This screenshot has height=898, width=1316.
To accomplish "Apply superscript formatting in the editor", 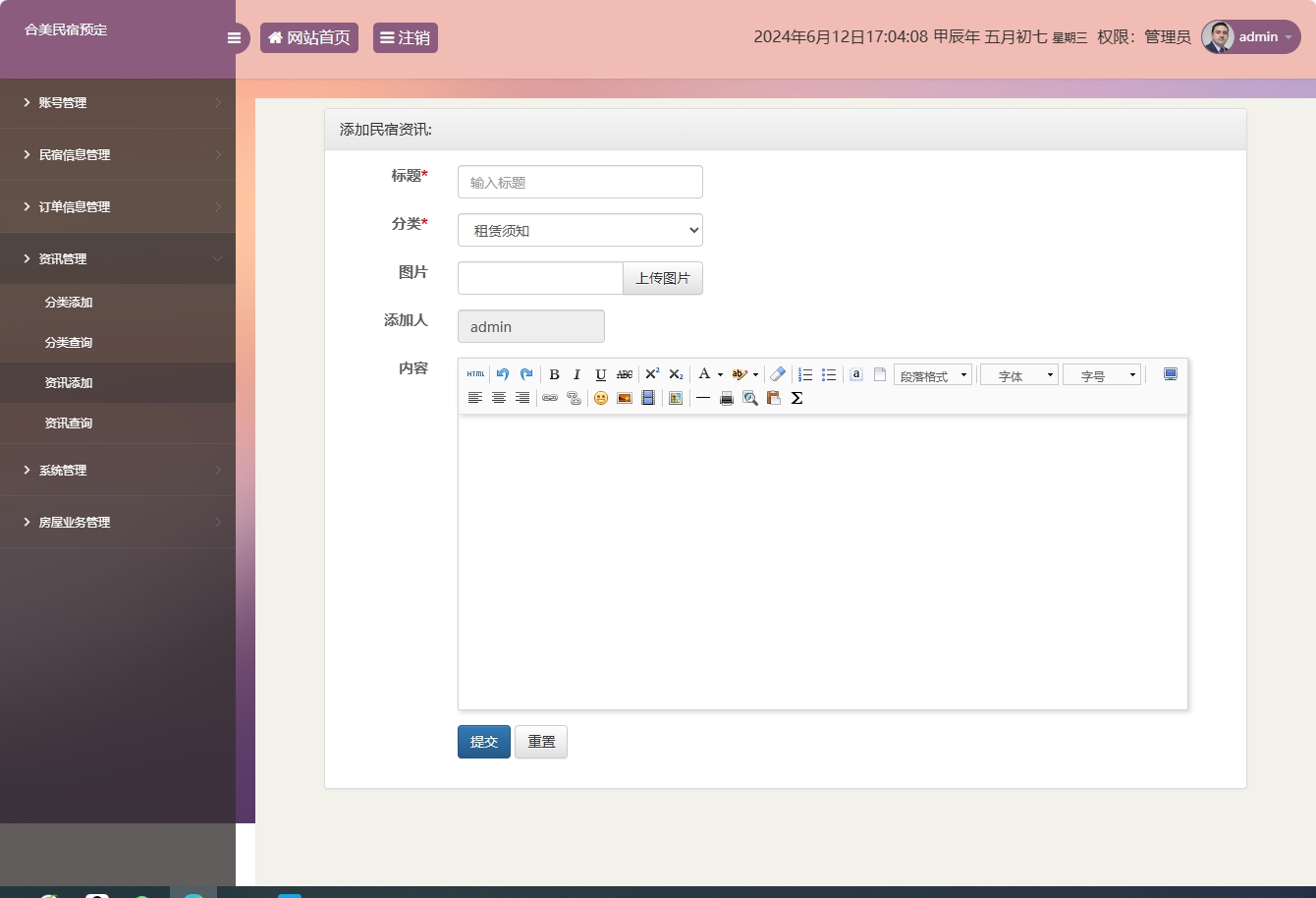I will coord(651,373).
